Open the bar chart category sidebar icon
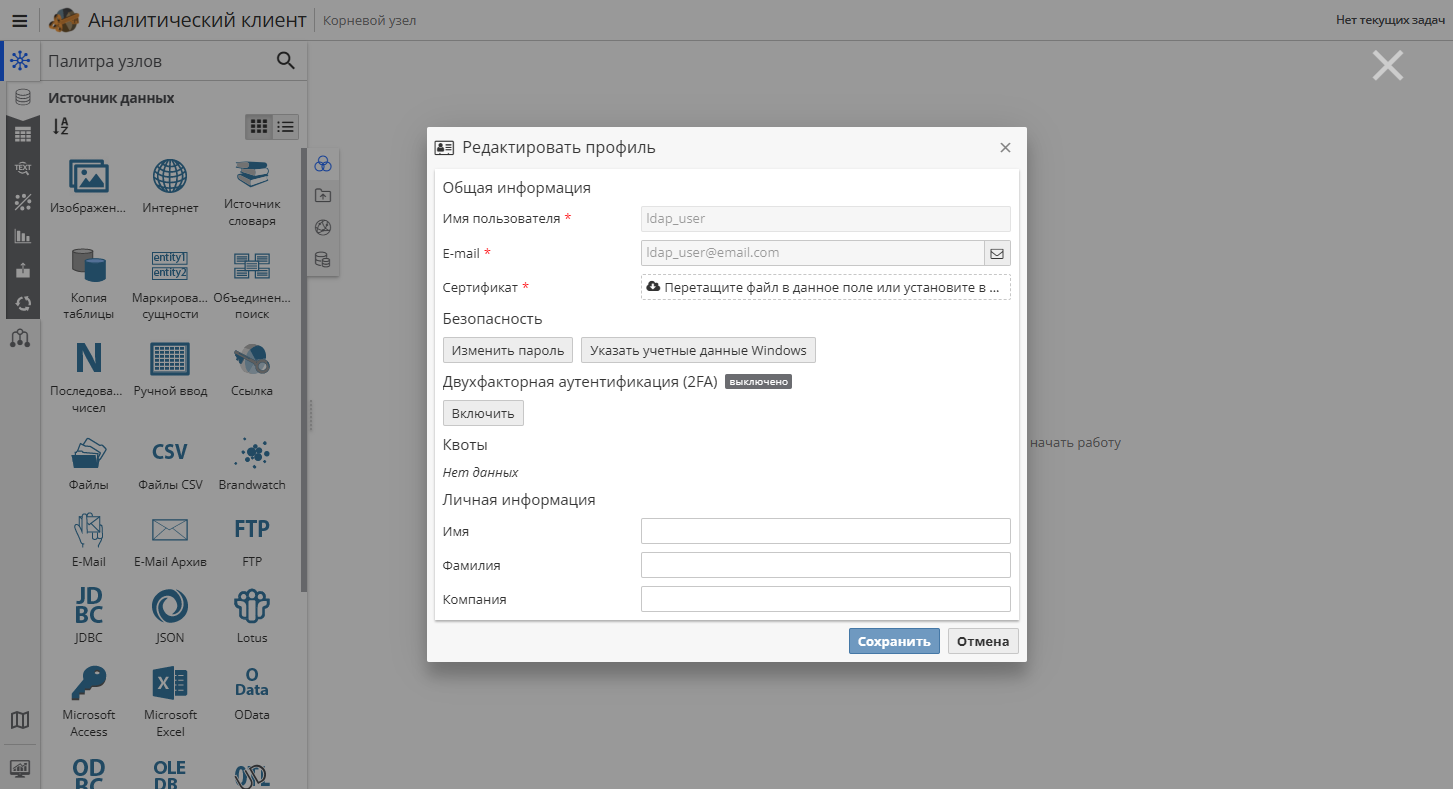 22,236
